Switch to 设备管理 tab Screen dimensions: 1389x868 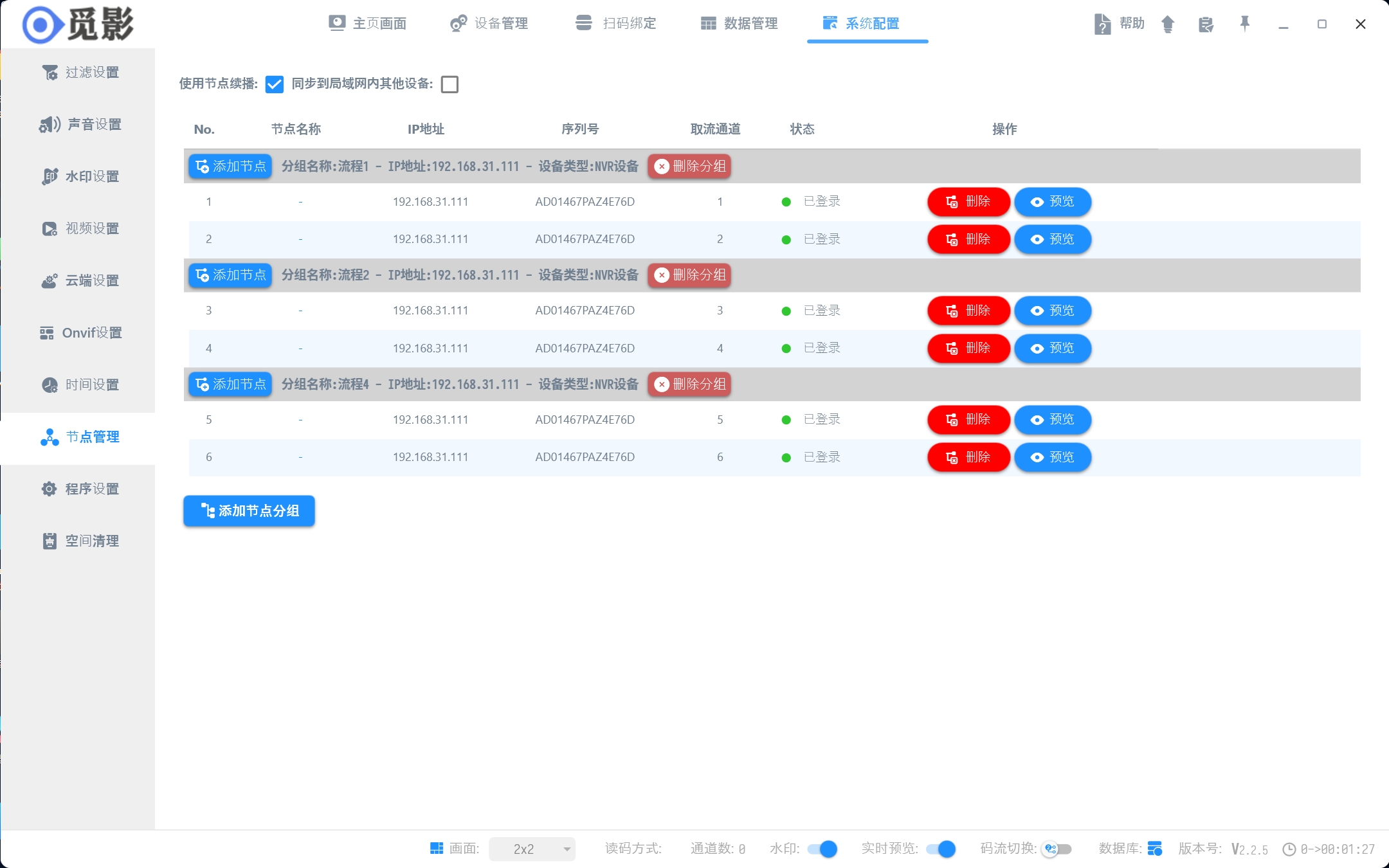[489, 24]
